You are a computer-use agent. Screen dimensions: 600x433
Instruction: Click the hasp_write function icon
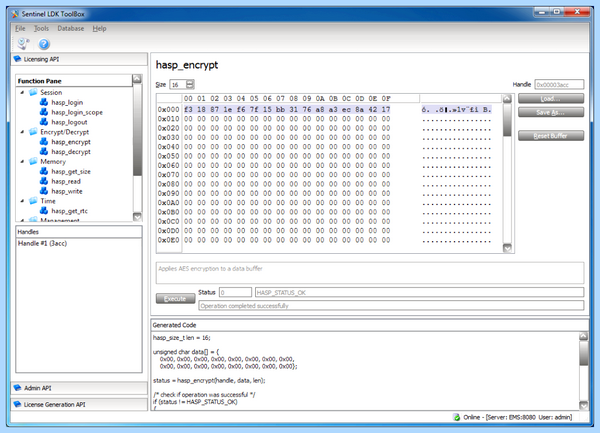click(x=44, y=191)
